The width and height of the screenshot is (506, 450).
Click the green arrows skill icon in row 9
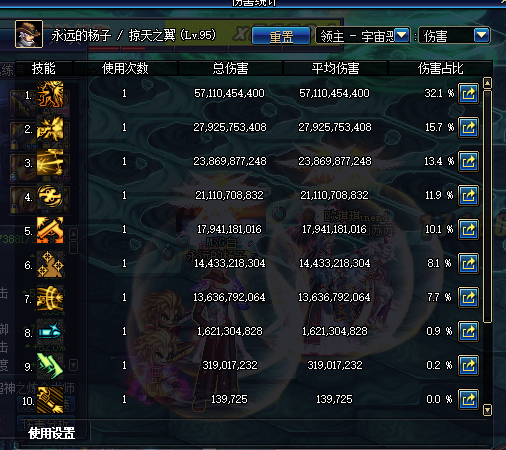50,366
